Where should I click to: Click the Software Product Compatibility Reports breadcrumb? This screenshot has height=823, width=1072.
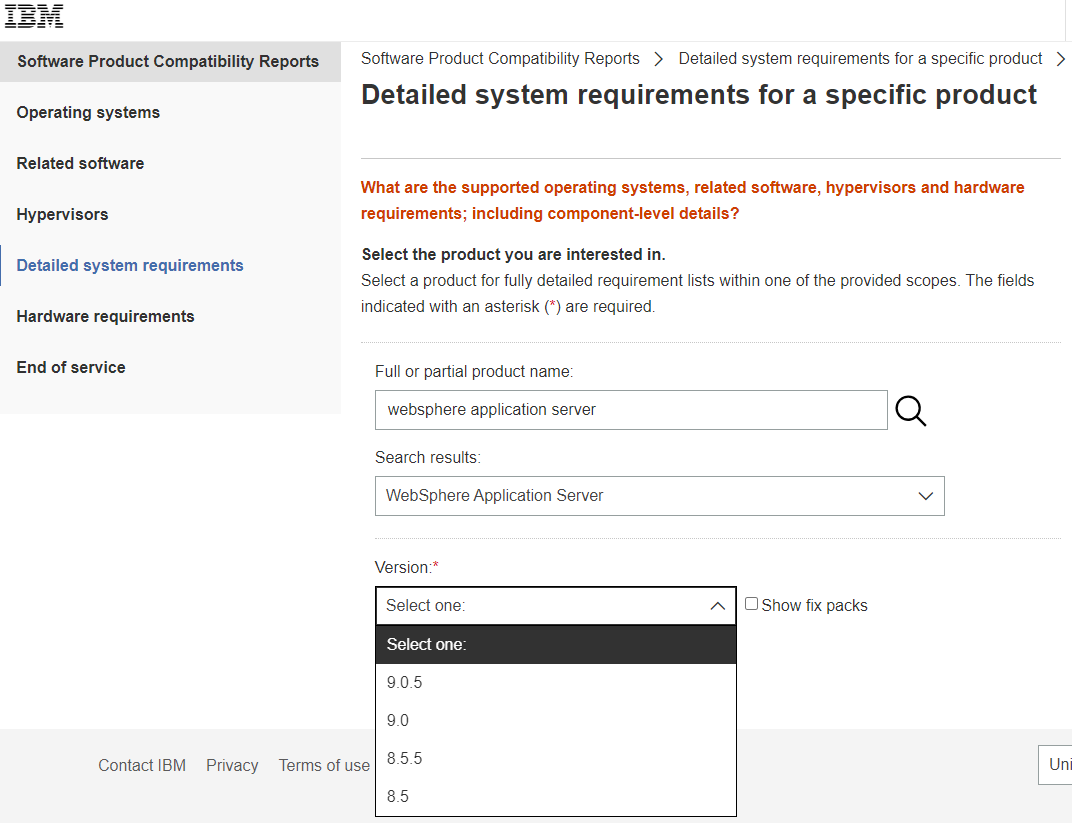(x=500, y=59)
